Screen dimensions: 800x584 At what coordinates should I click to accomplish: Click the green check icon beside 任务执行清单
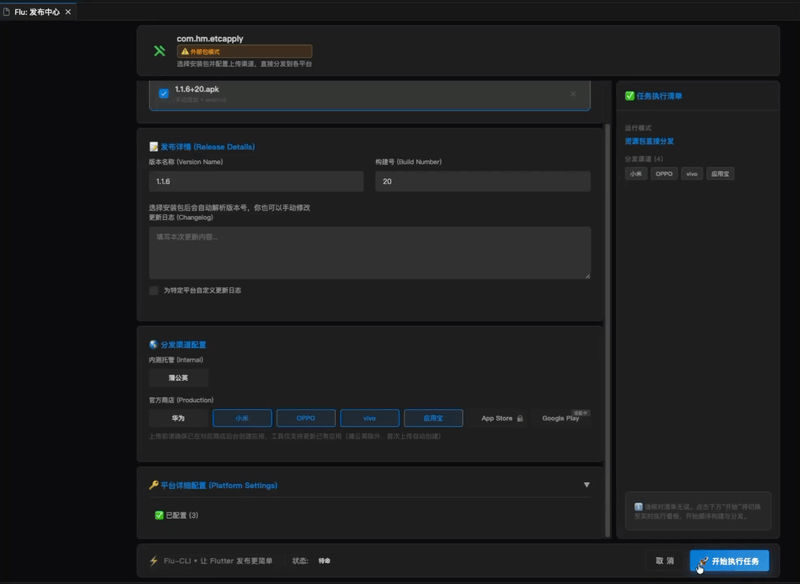[x=630, y=96]
